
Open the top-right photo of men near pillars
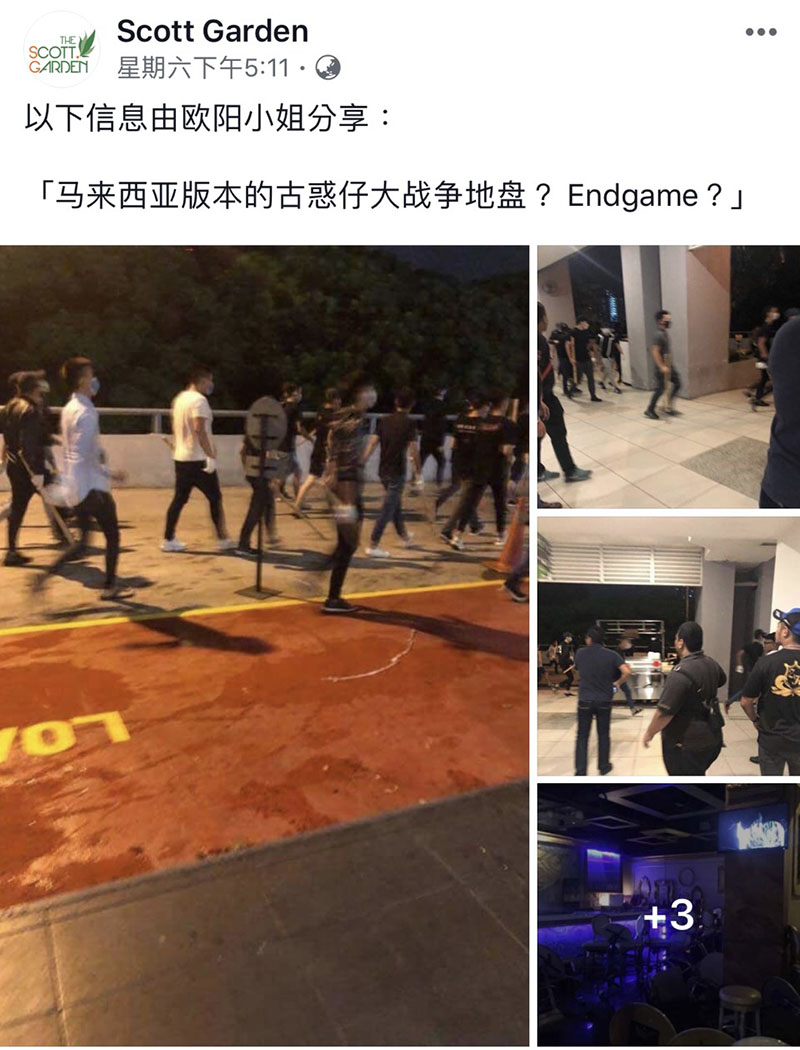(669, 376)
